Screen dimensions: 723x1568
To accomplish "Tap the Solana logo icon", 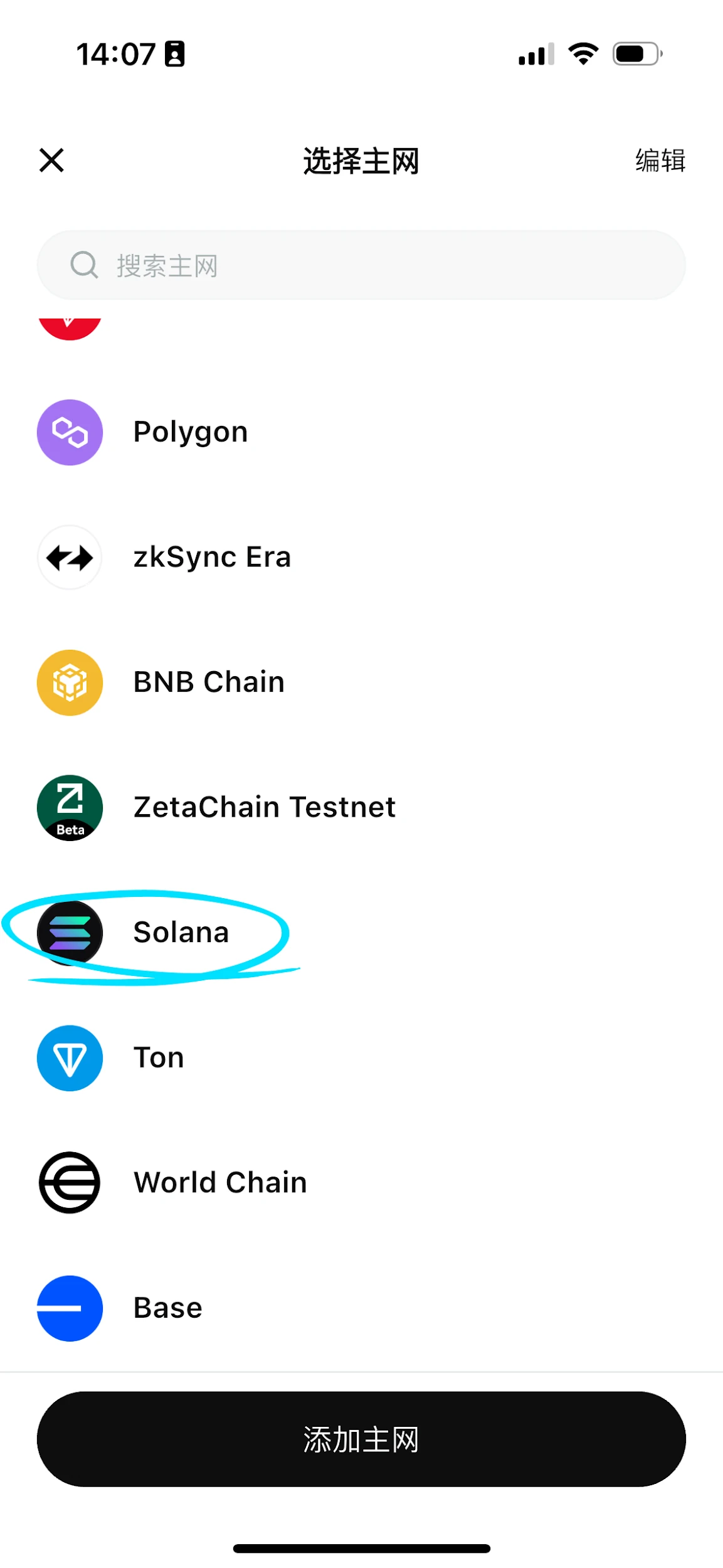I will coord(70,933).
